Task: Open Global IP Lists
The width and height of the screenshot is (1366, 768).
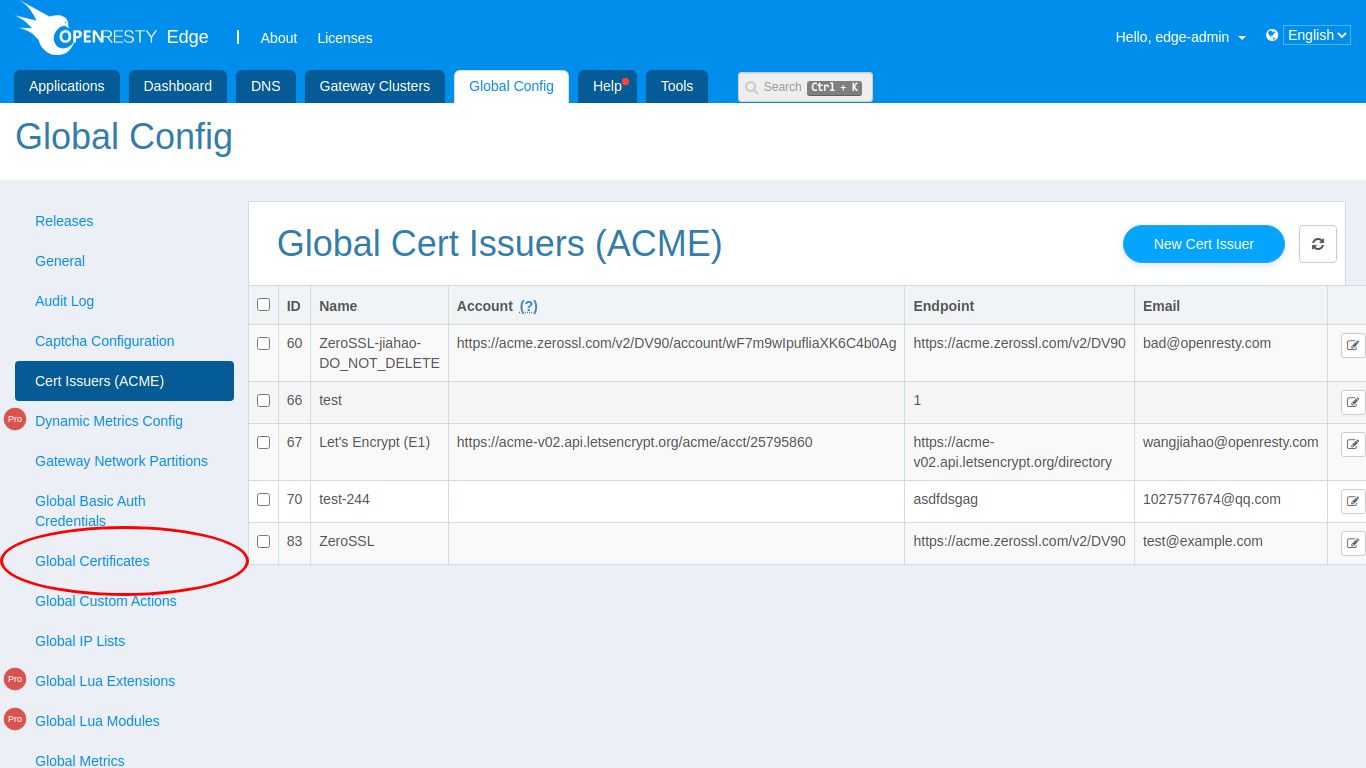Action: (80, 641)
